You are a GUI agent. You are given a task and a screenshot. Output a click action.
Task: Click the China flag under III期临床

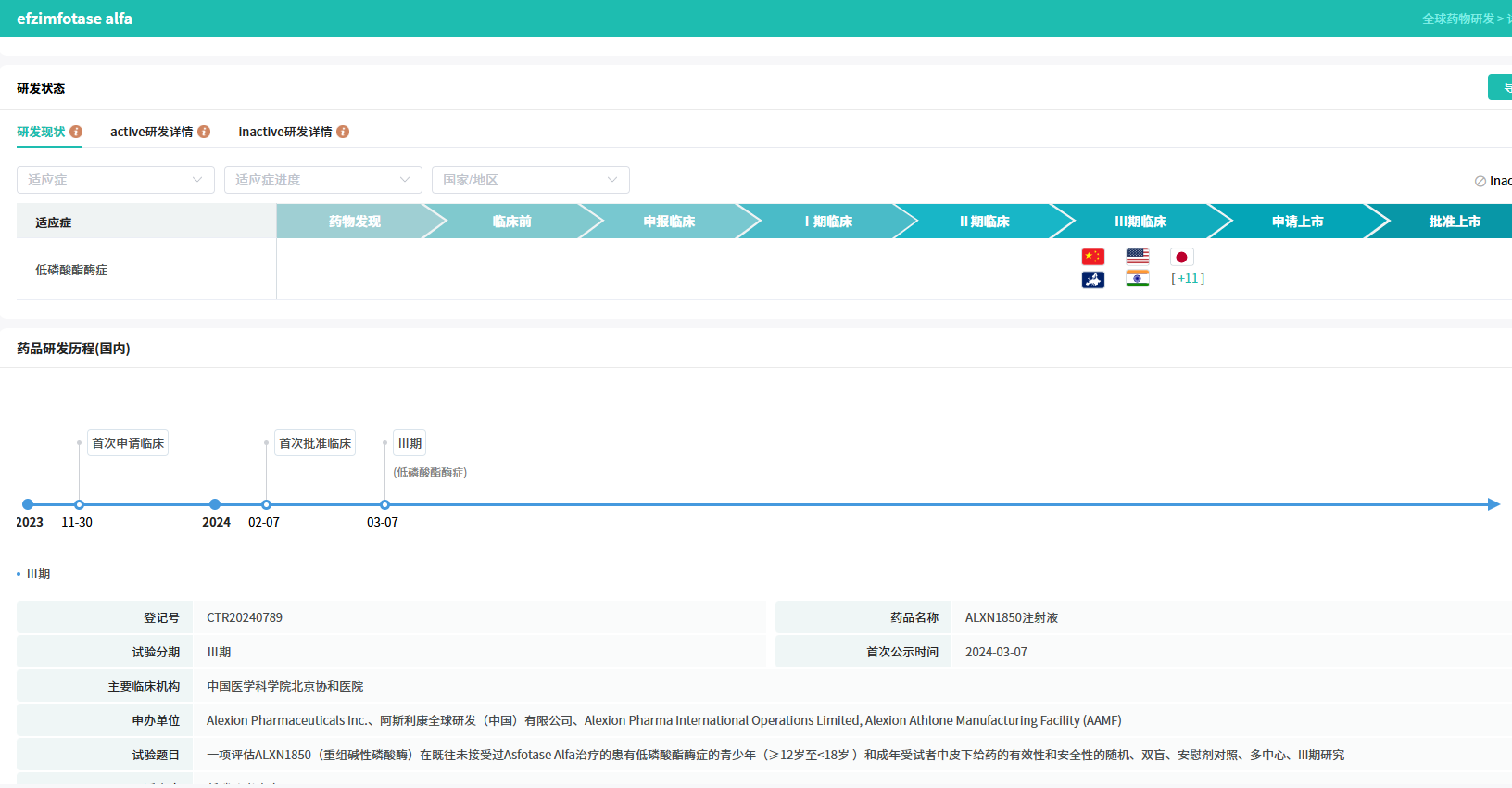tap(1093, 257)
